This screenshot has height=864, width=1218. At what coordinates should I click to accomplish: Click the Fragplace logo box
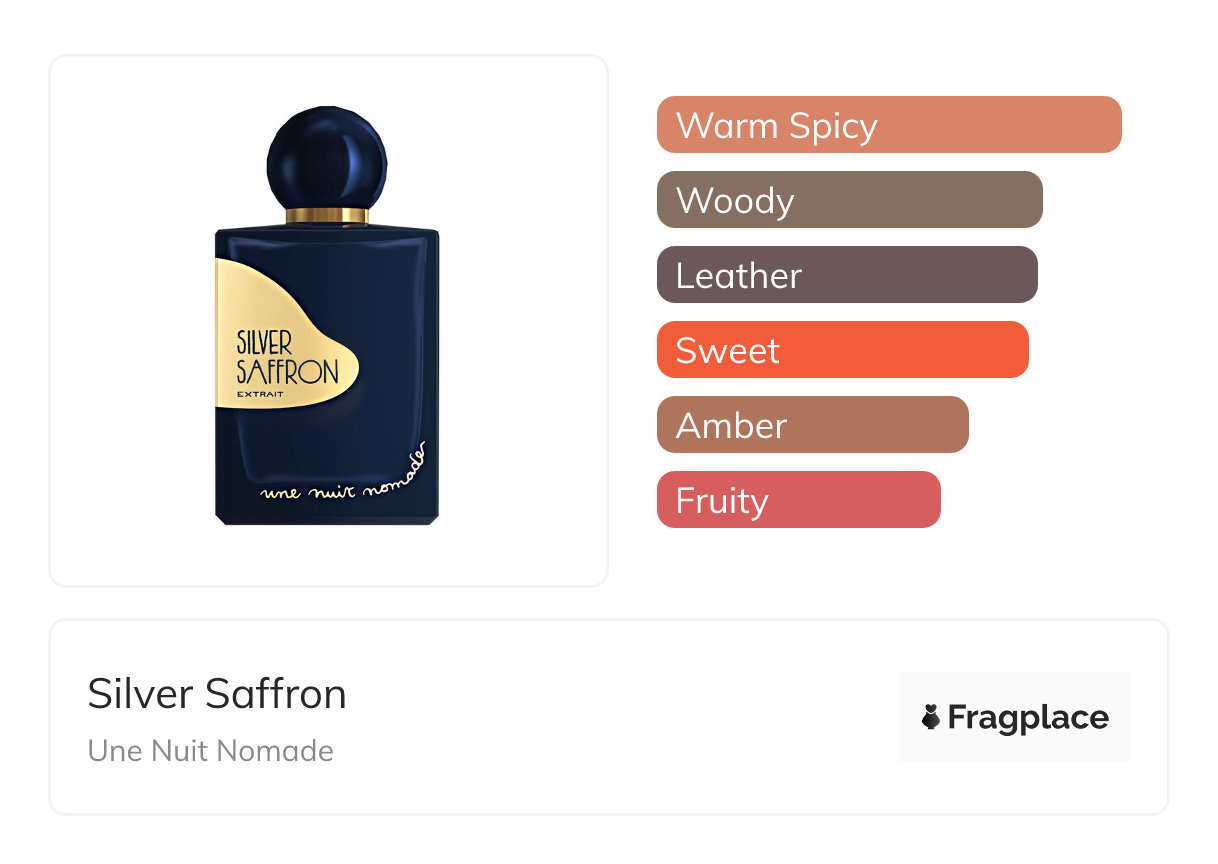pos(1015,717)
